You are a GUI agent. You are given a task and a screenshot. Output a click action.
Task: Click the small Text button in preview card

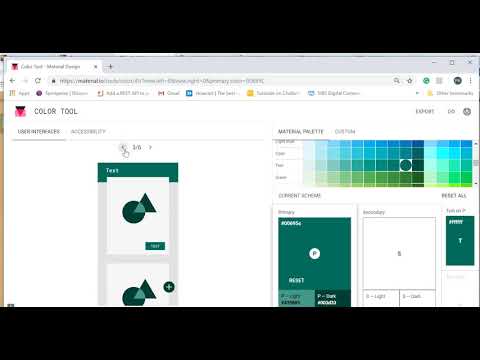click(x=155, y=246)
